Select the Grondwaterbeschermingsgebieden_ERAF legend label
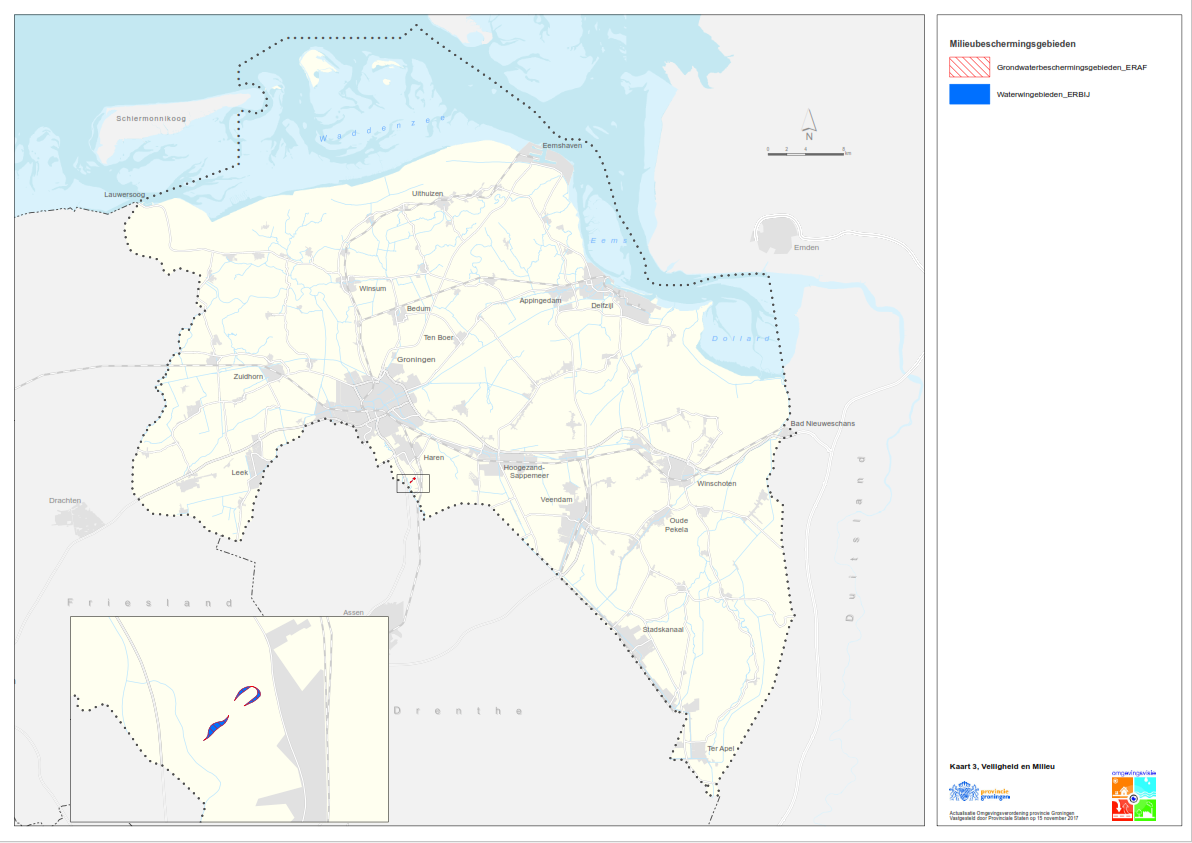Image resolution: width=1192 pixels, height=843 pixels. click(x=1056, y=68)
